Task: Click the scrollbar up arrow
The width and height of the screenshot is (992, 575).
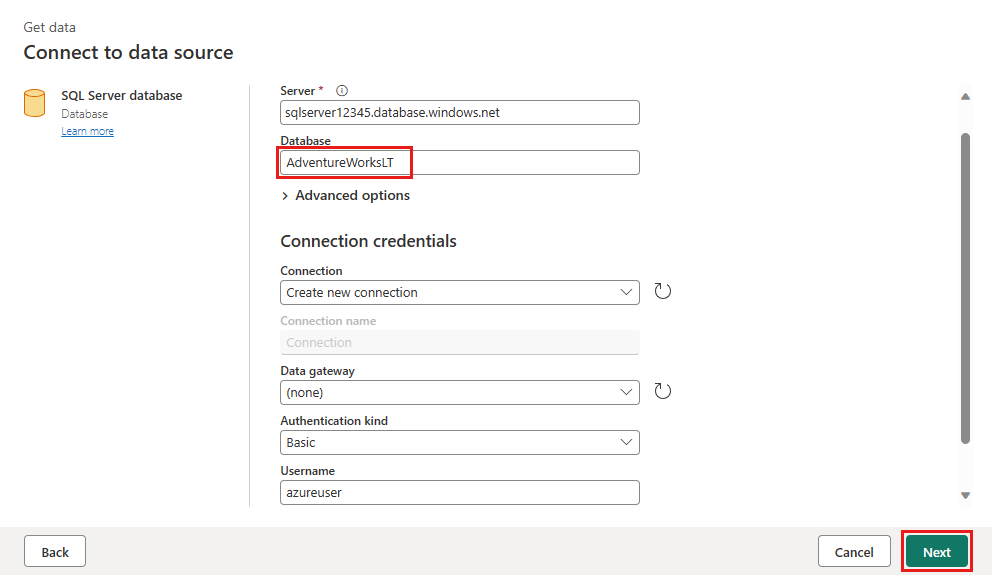Action: click(x=965, y=97)
